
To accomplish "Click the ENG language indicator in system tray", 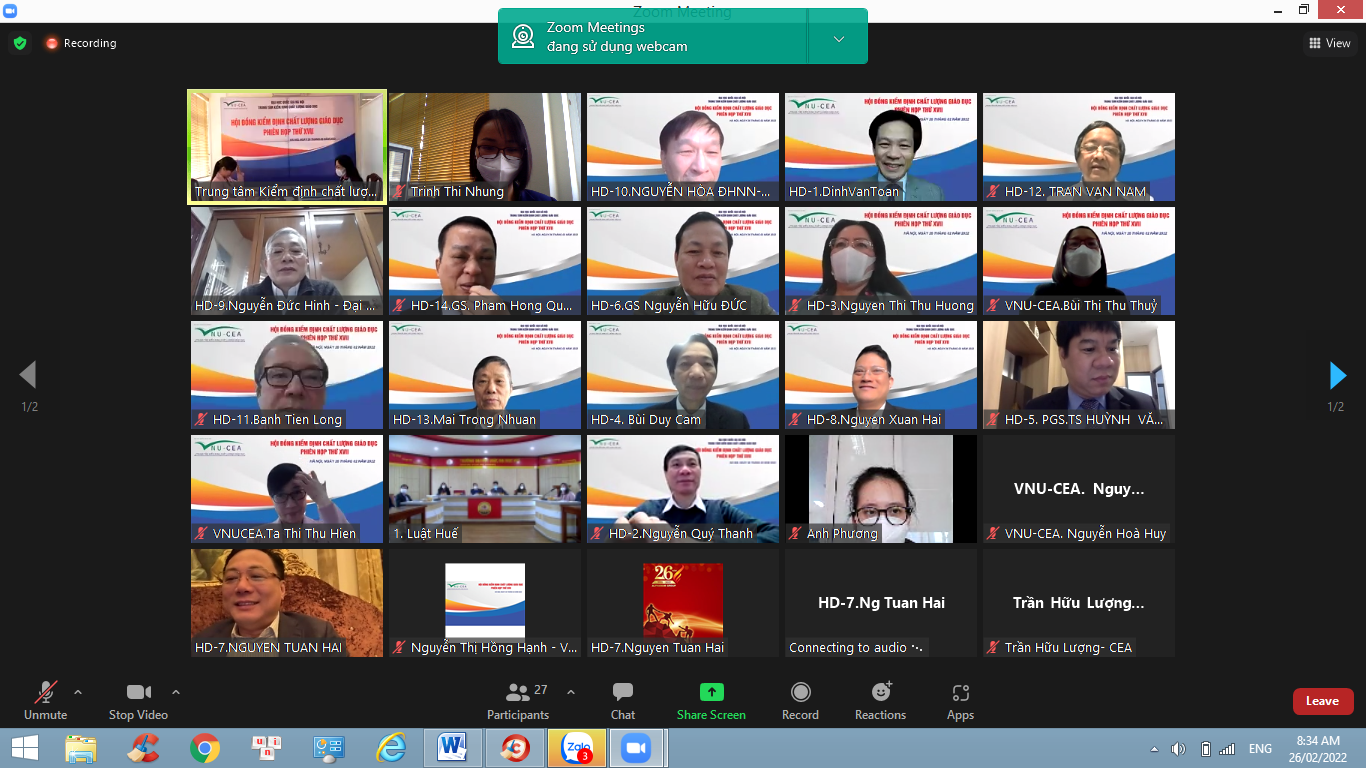I will click(1260, 748).
